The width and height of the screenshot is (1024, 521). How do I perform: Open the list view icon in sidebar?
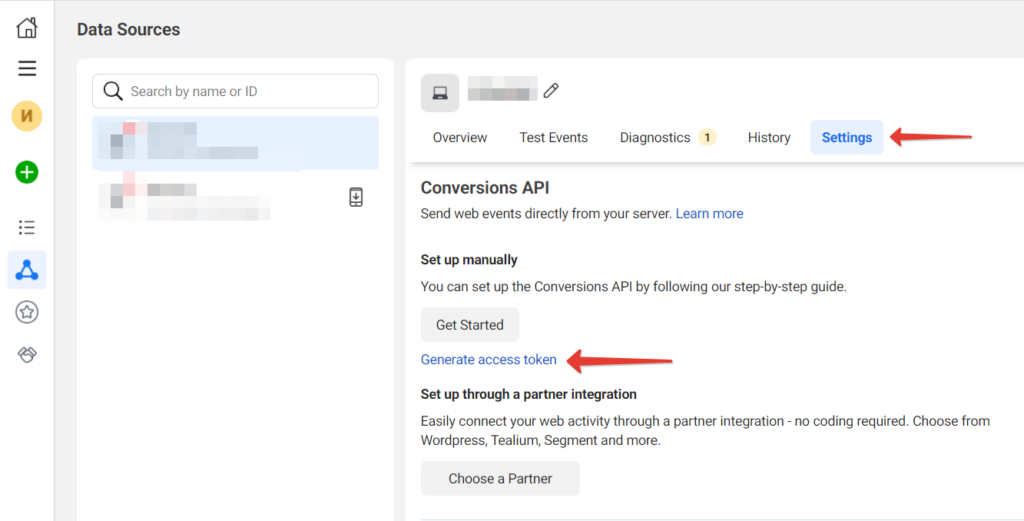coord(27,227)
